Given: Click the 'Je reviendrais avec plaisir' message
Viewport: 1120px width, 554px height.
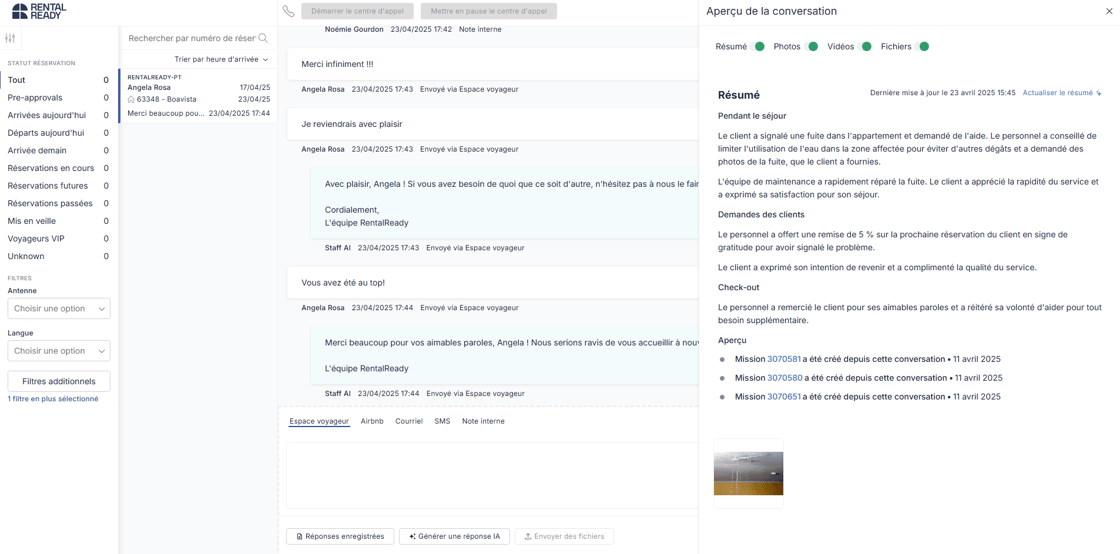Looking at the screenshot, I should [x=352, y=124].
